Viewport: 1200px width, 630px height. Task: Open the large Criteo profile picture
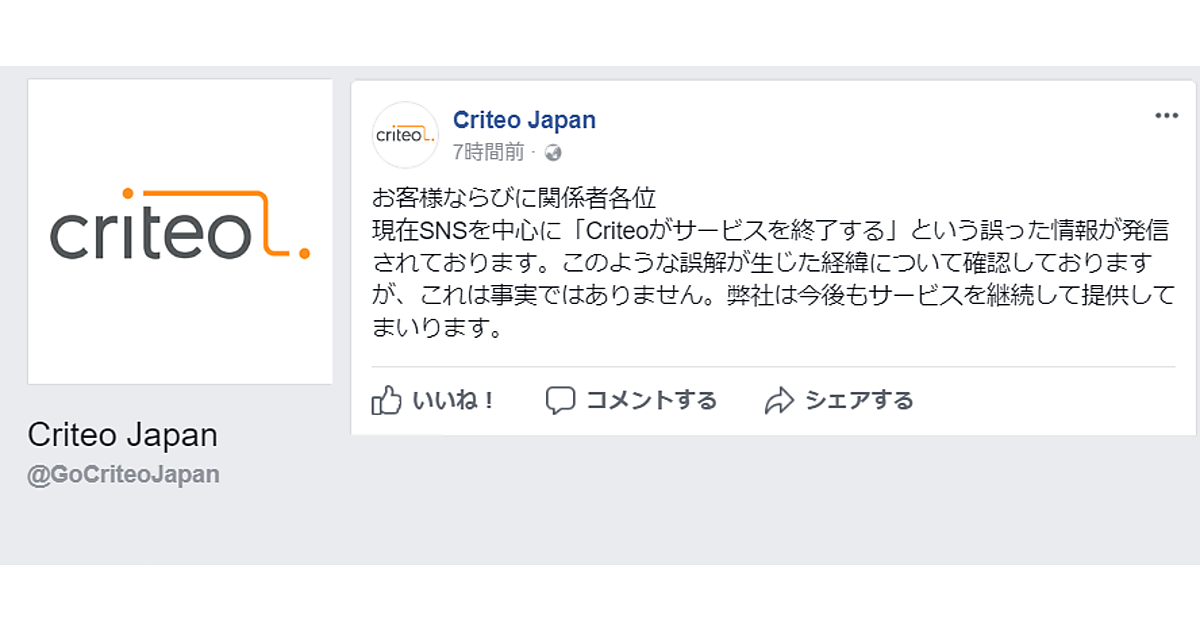click(x=180, y=231)
